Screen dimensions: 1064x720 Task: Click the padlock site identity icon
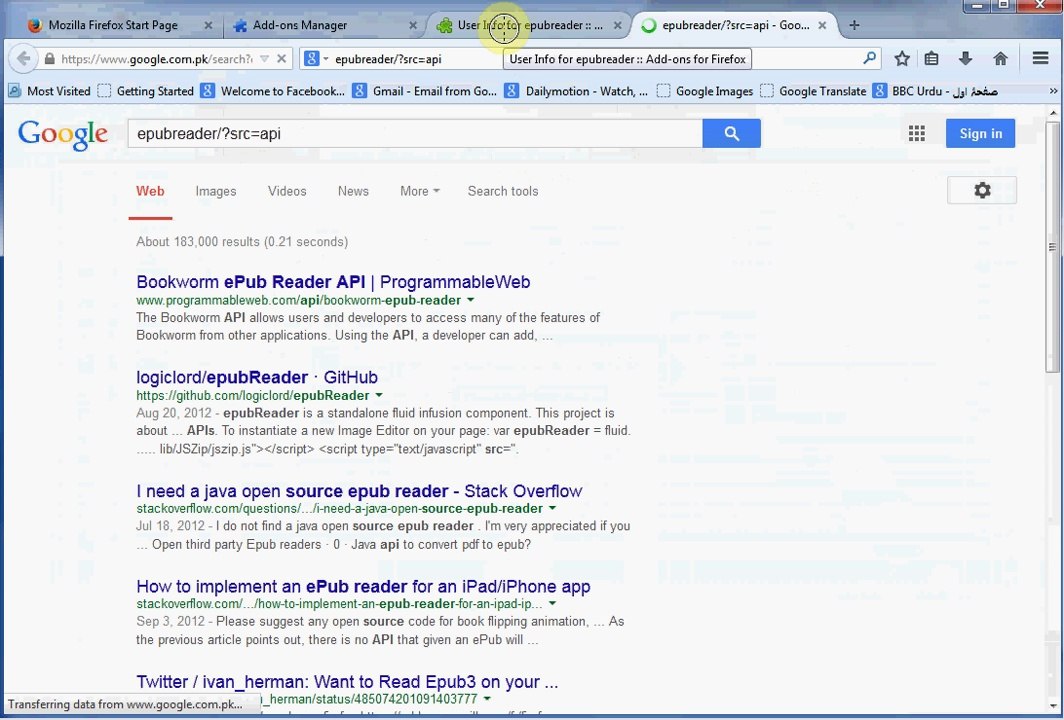(x=50, y=59)
